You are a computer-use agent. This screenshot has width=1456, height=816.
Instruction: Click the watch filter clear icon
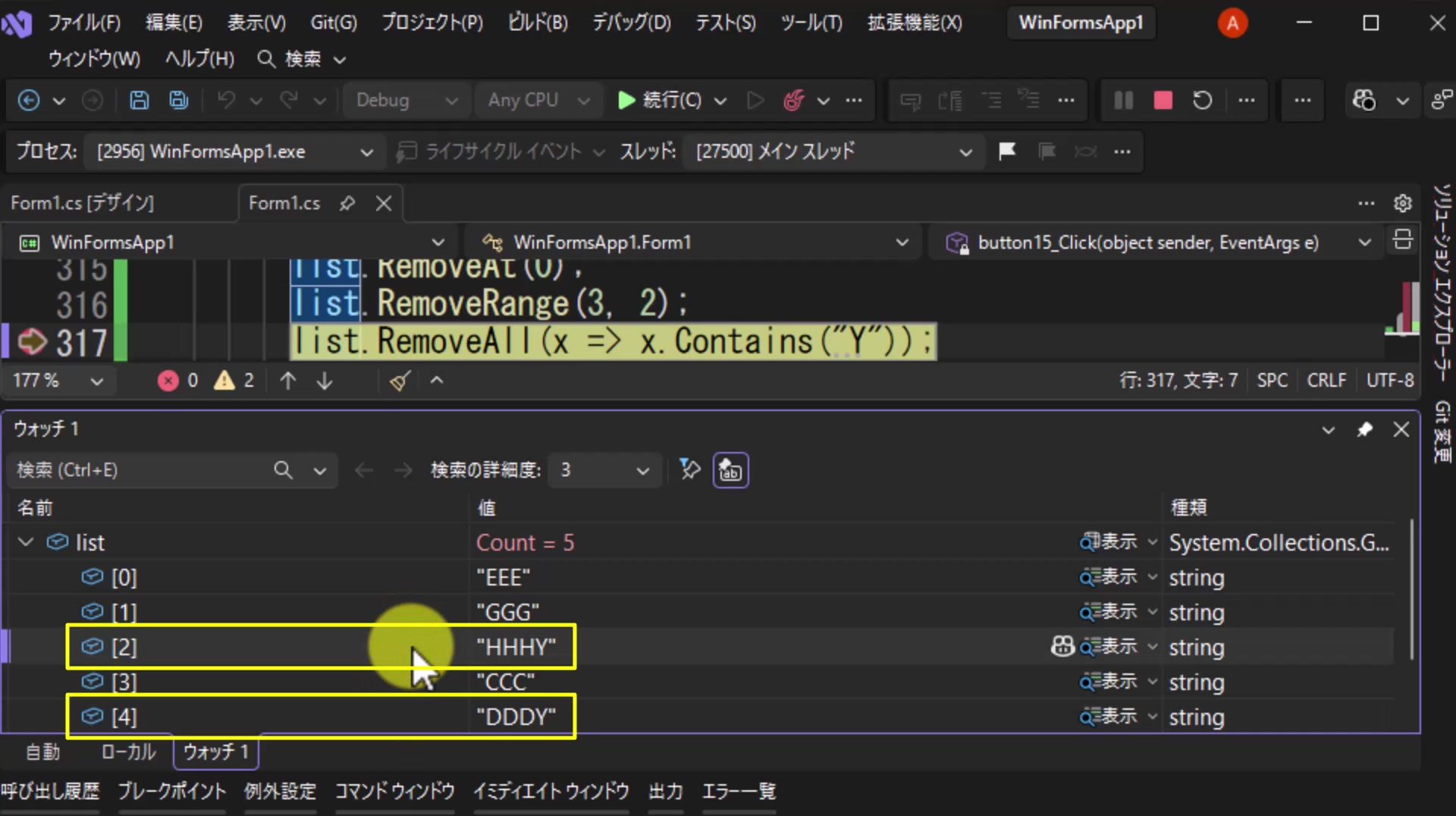[x=689, y=470]
